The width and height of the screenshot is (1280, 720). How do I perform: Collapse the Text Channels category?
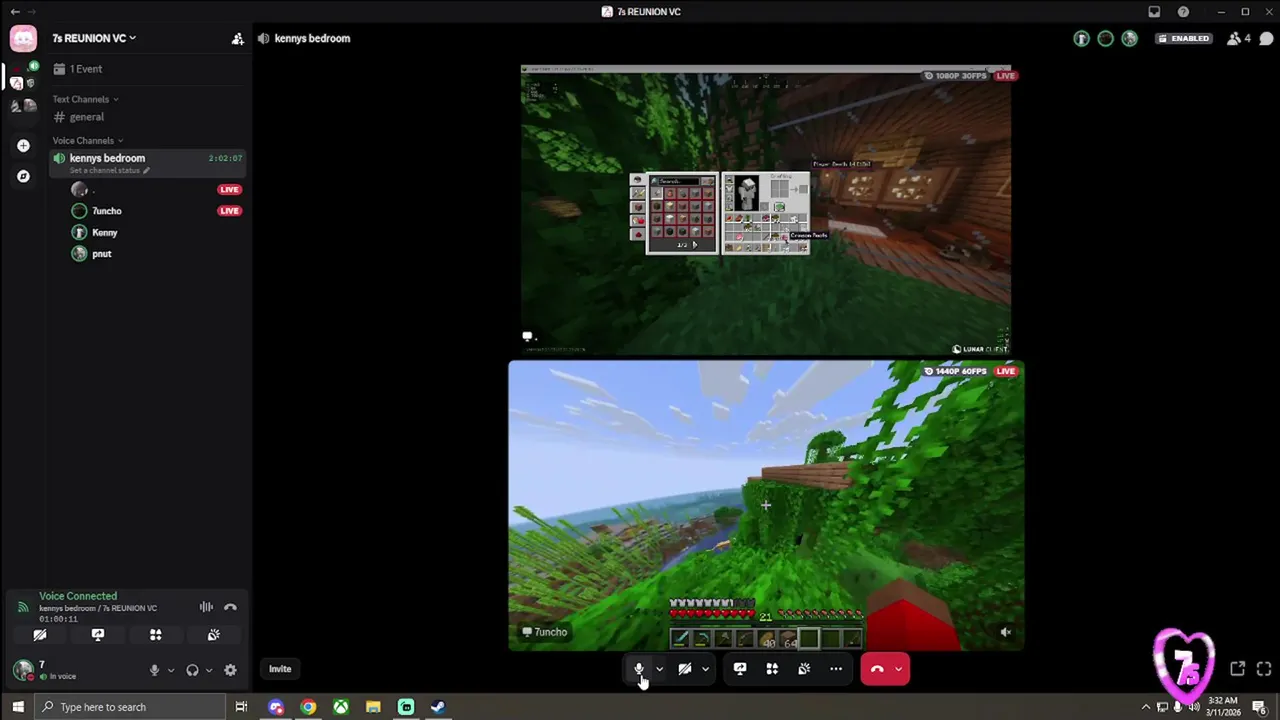tap(85, 99)
